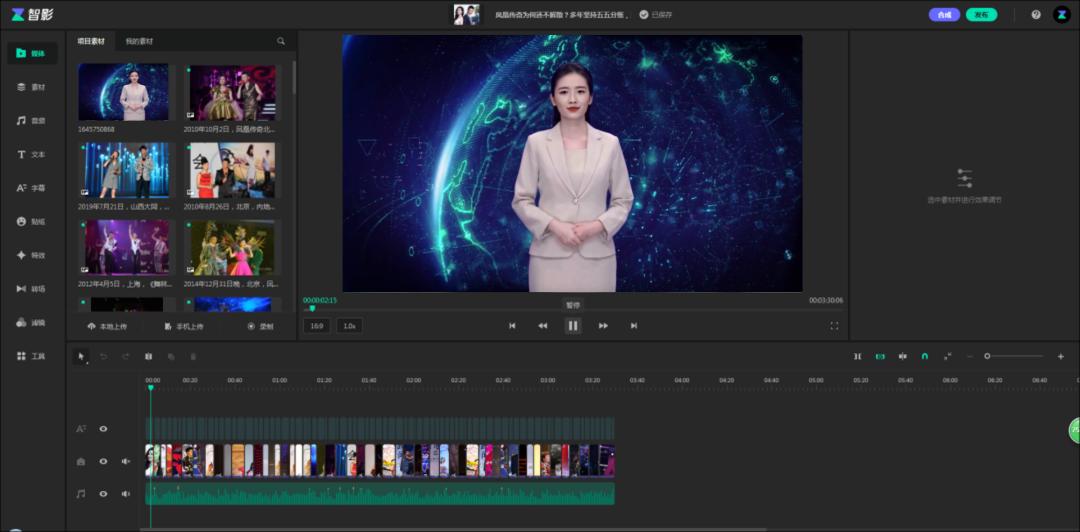Click the 本地上传 local upload button
1080x532 pixels.
pyautogui.click(x=107, y=326)
